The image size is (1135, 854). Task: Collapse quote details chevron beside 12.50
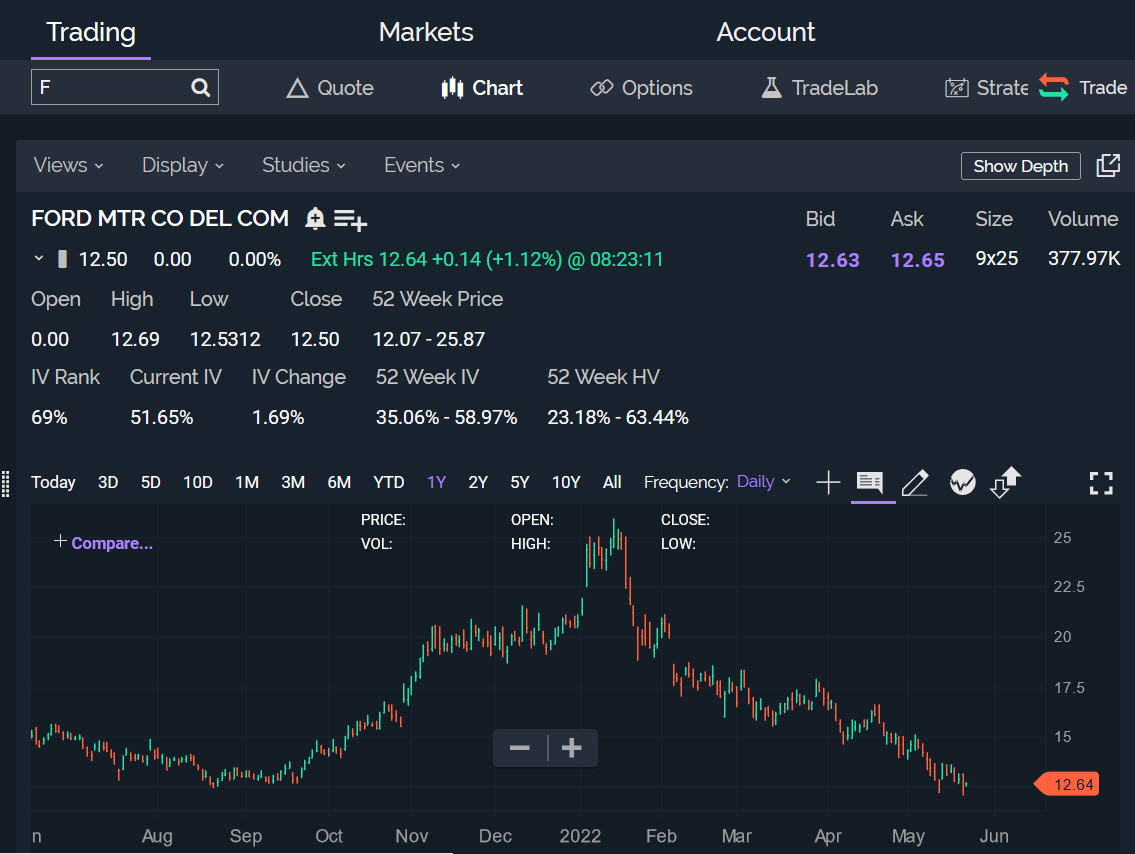[39, 258]
